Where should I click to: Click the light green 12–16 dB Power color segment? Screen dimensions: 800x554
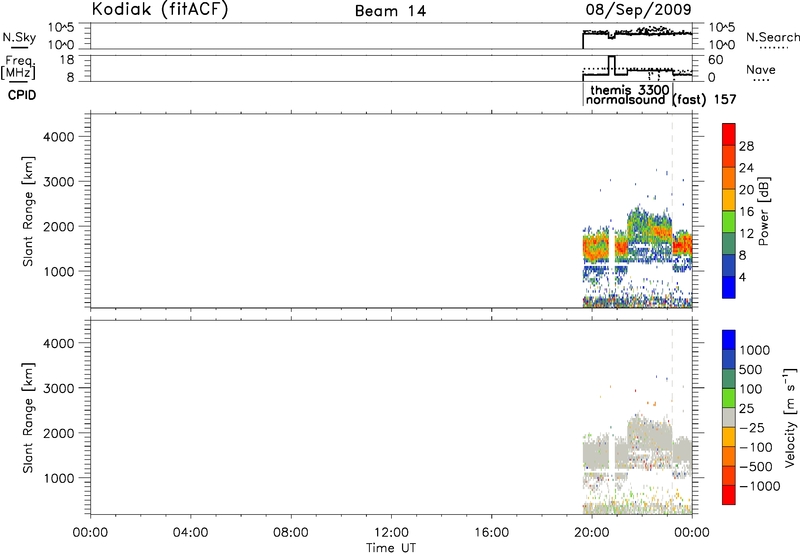tap(729, 222)
